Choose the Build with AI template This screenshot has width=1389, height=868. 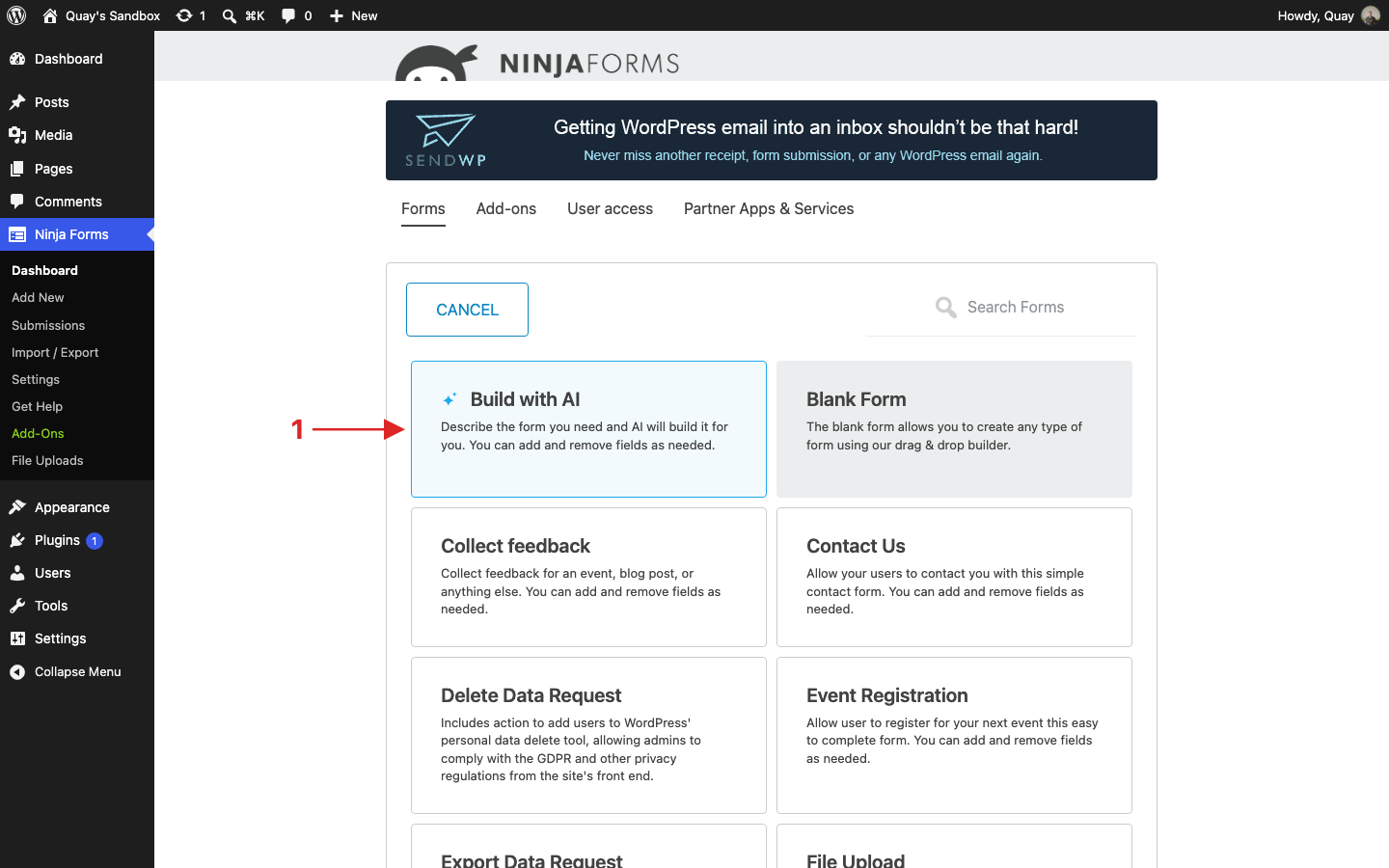(588, 429)
